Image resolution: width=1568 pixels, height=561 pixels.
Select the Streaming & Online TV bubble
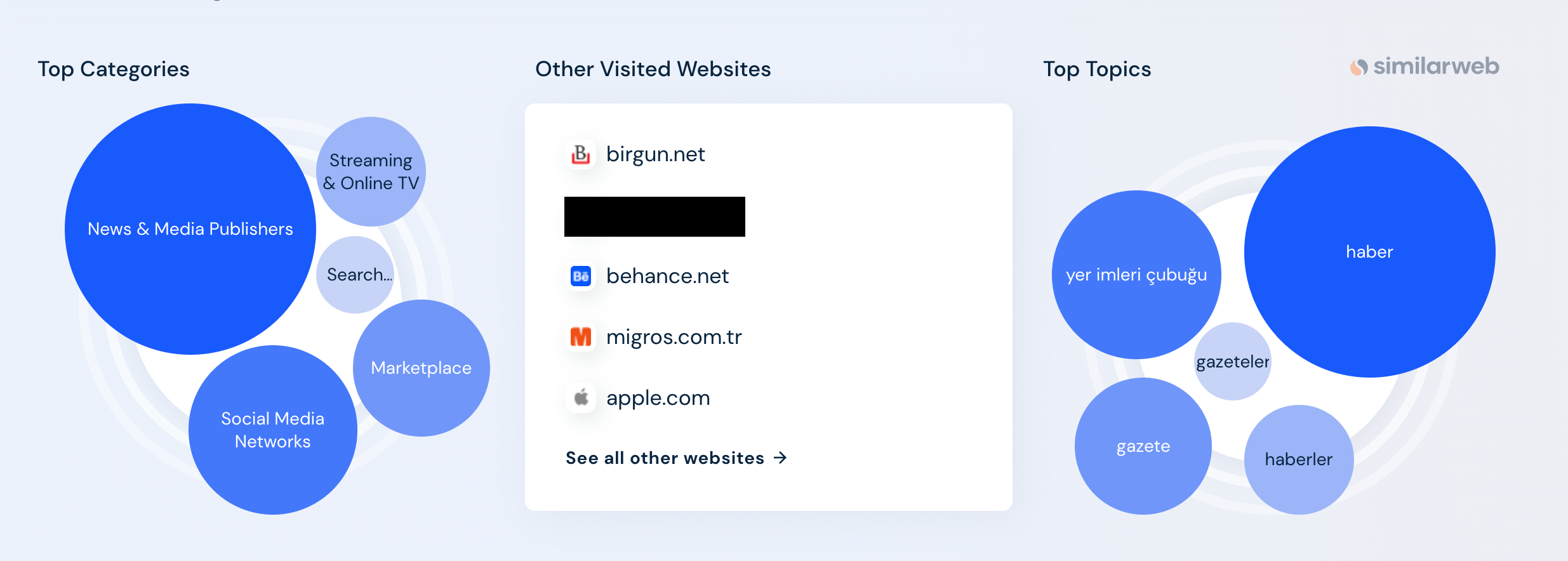click(x=371, y=171)
